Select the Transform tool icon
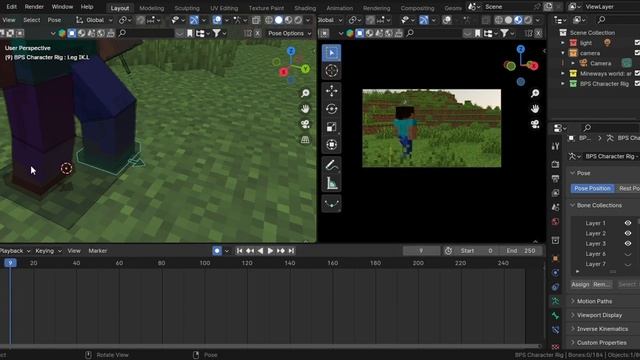Image resolution: width=640 pixels, height=360 pixels. pos(331,145)
